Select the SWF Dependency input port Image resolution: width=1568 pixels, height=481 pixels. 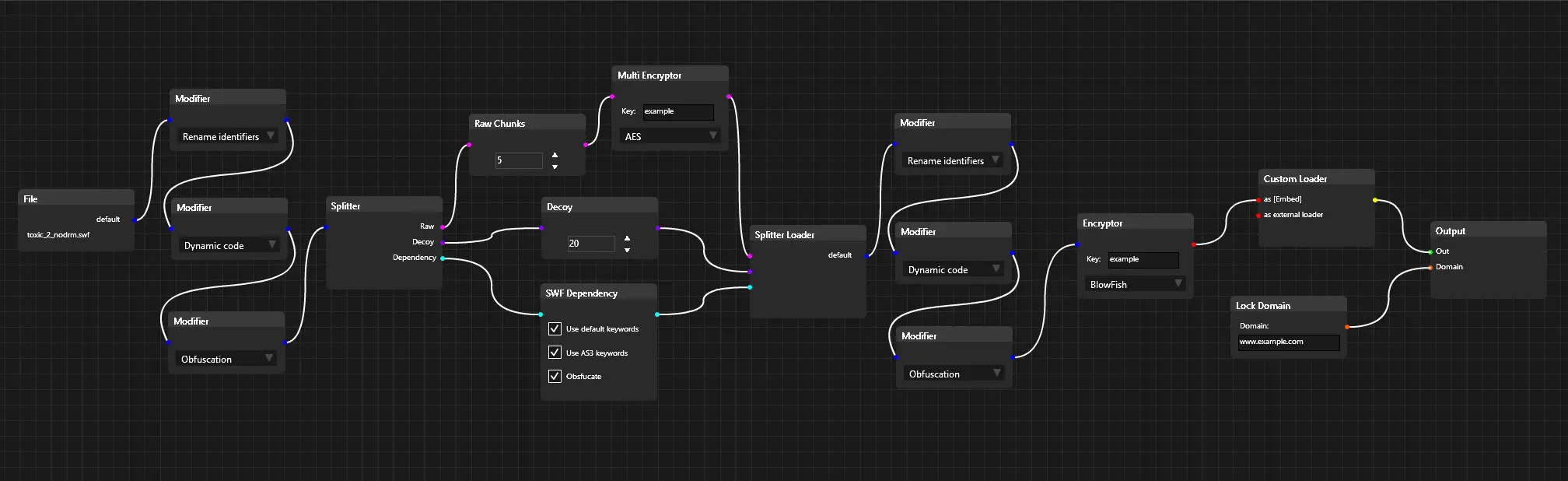(x=541, y=314)
